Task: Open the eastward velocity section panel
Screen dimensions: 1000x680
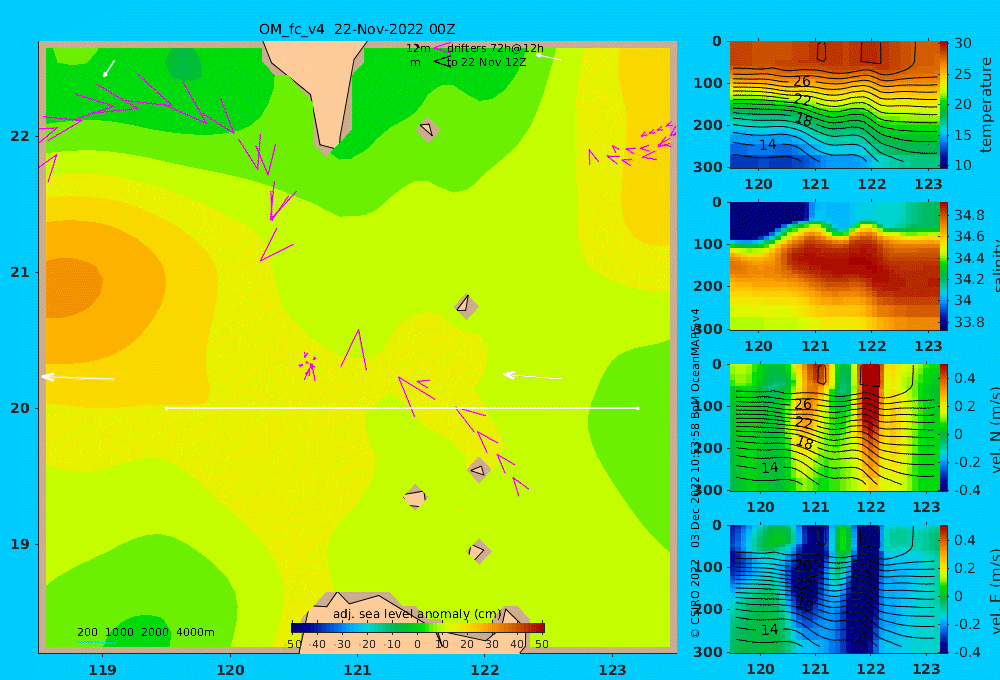Action: (x=834, y=589)
